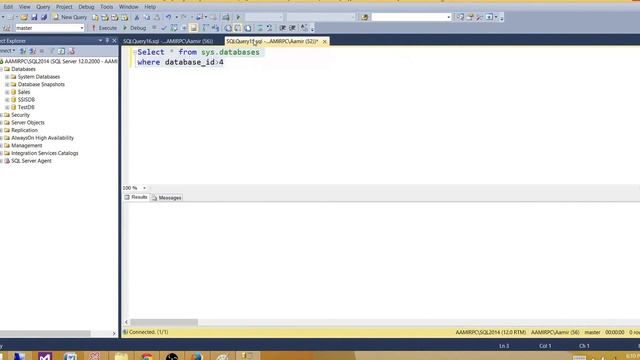
Task: Click the Increase Indent icon
Action: (x=292, y=28)
